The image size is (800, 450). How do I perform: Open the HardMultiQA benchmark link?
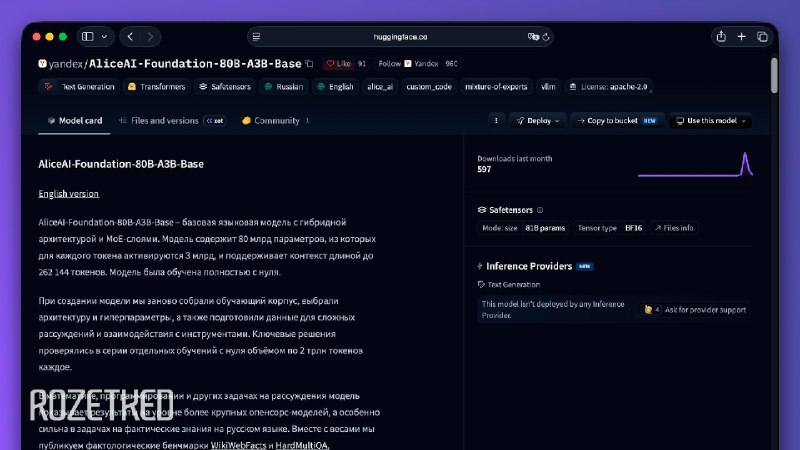point(302,445)
